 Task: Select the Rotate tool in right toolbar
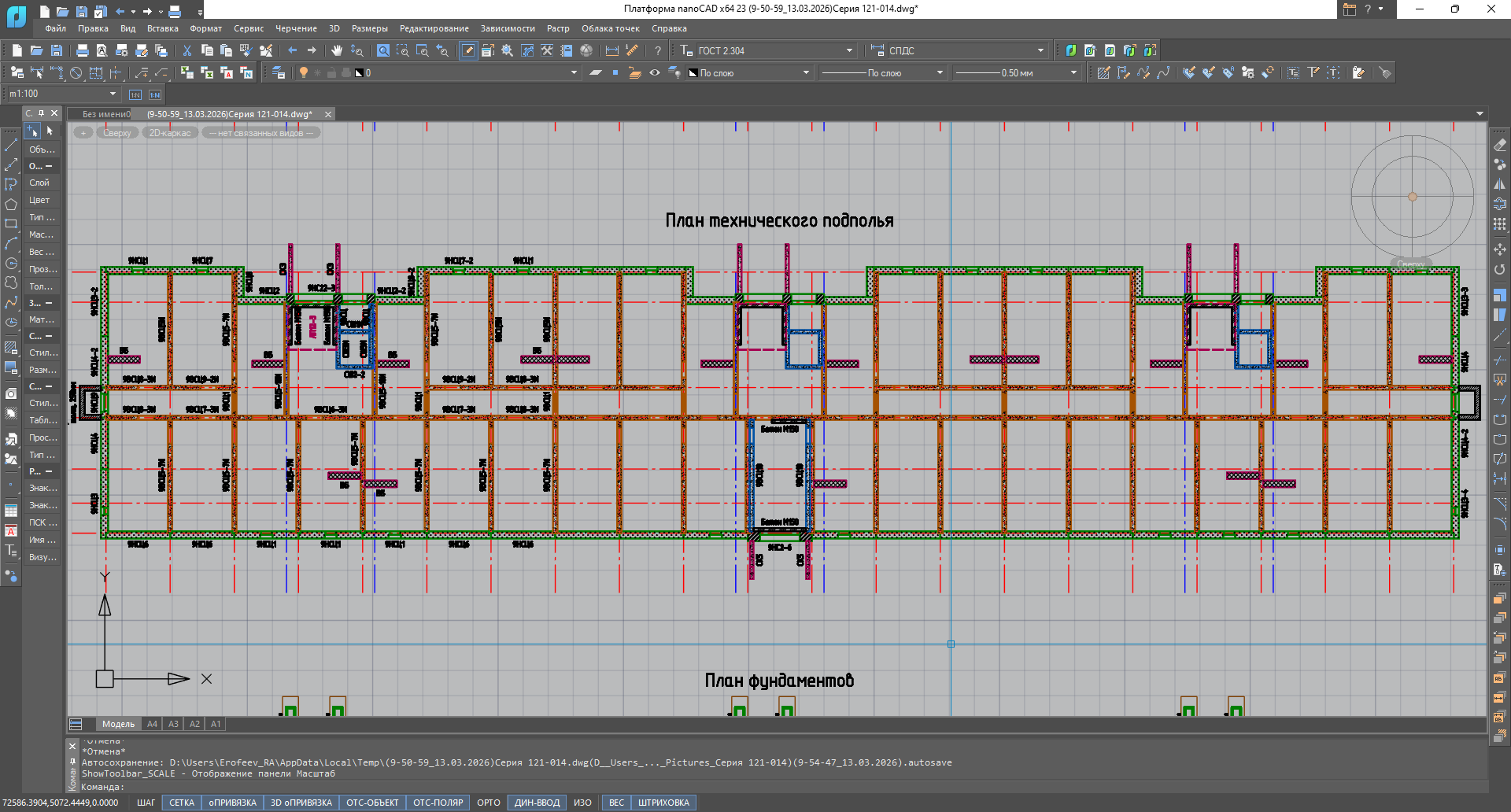[x=1500, y=269]
